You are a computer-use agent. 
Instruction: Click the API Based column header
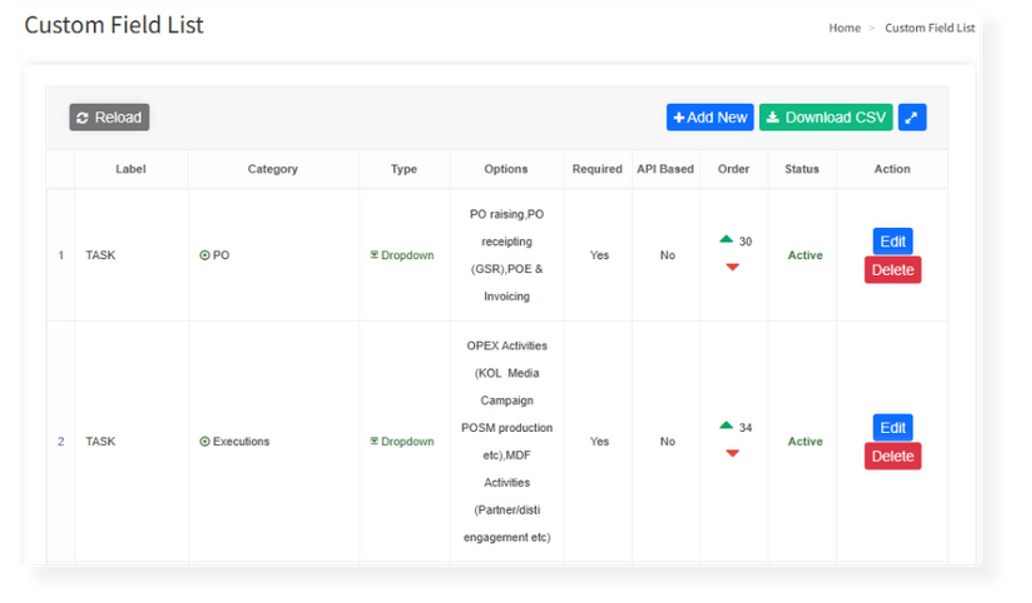[x=665, y=169]
